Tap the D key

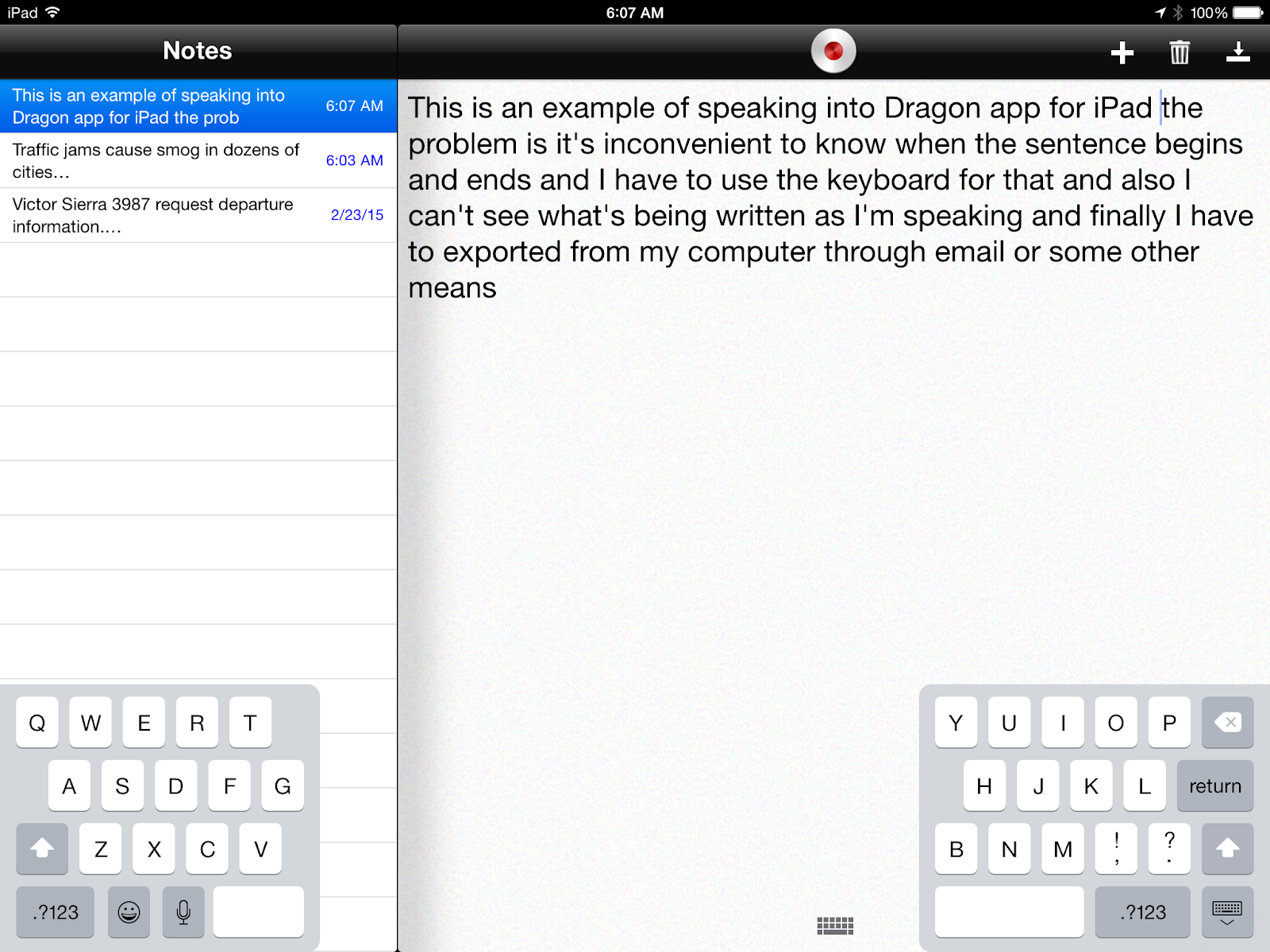pyautogui.click(x=175, y=786)
